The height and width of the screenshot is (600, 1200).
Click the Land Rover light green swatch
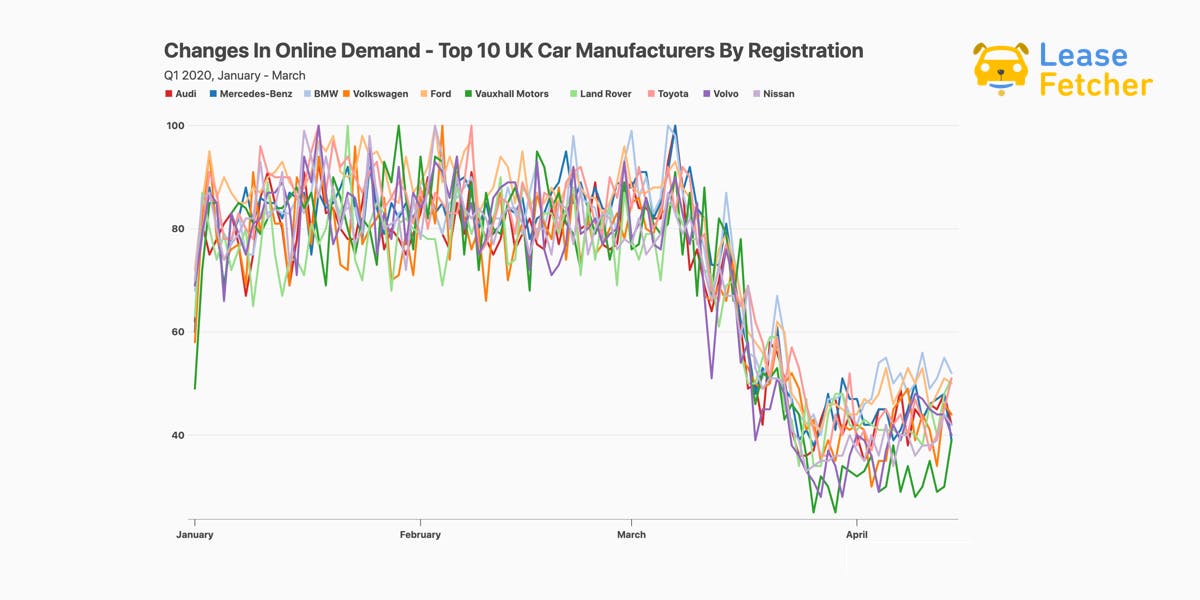573,94
